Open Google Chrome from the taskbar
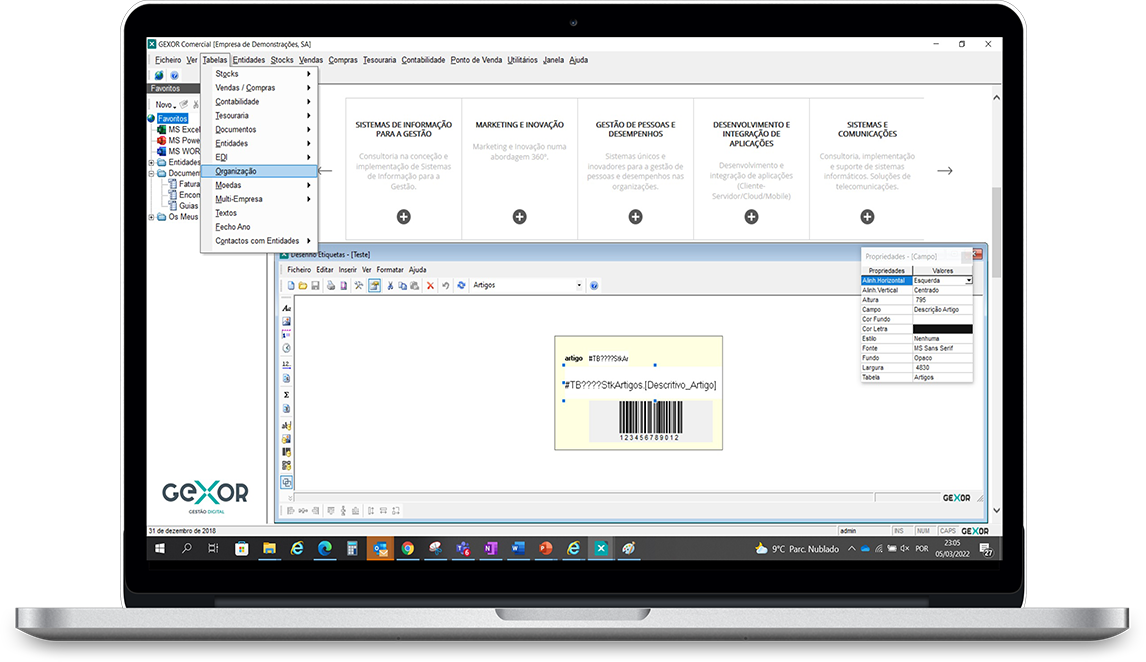This screenshot has height=662, width=1146. click(x=408, y=548)
